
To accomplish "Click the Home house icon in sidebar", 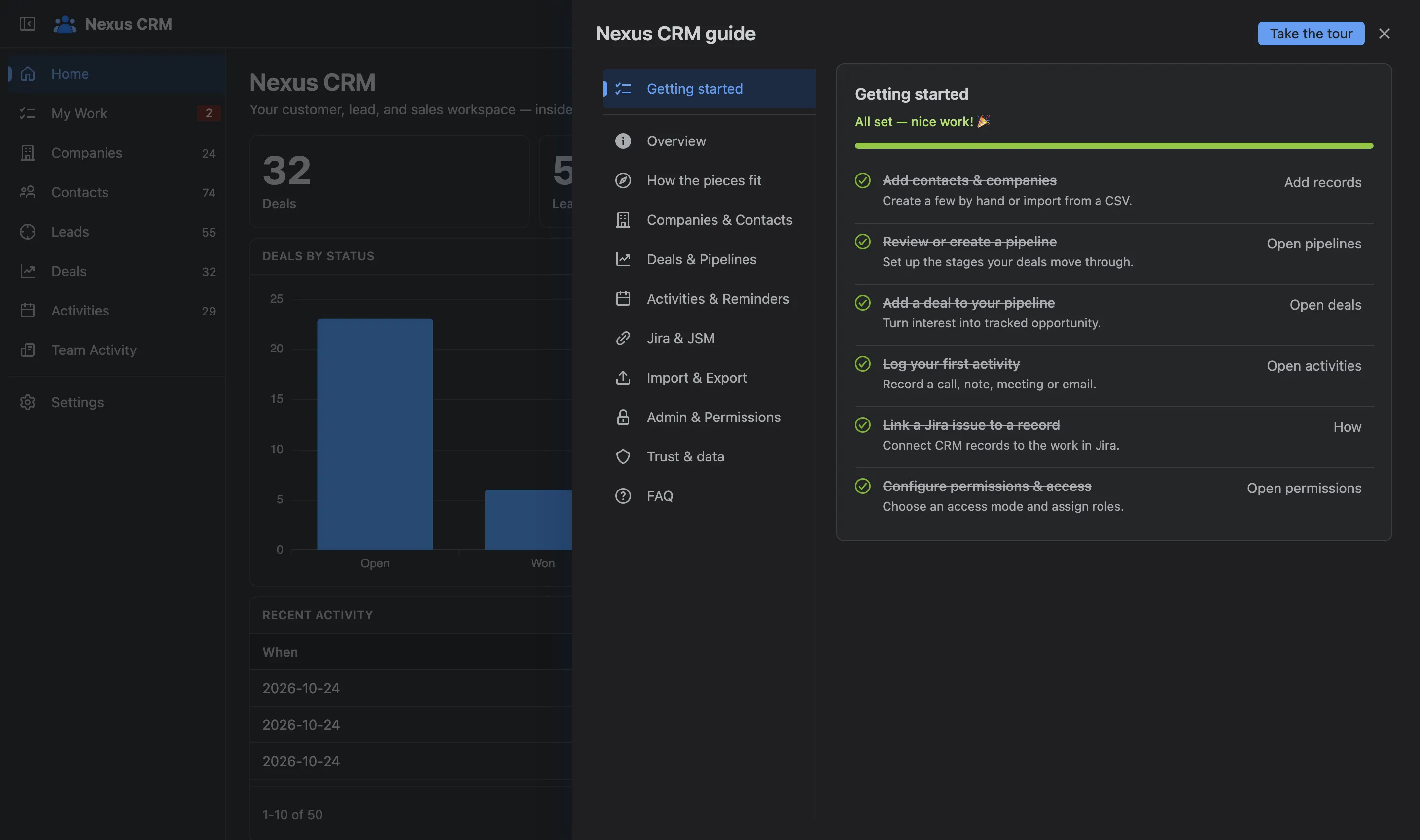I will pyautogui.click(x=27, y=73).
